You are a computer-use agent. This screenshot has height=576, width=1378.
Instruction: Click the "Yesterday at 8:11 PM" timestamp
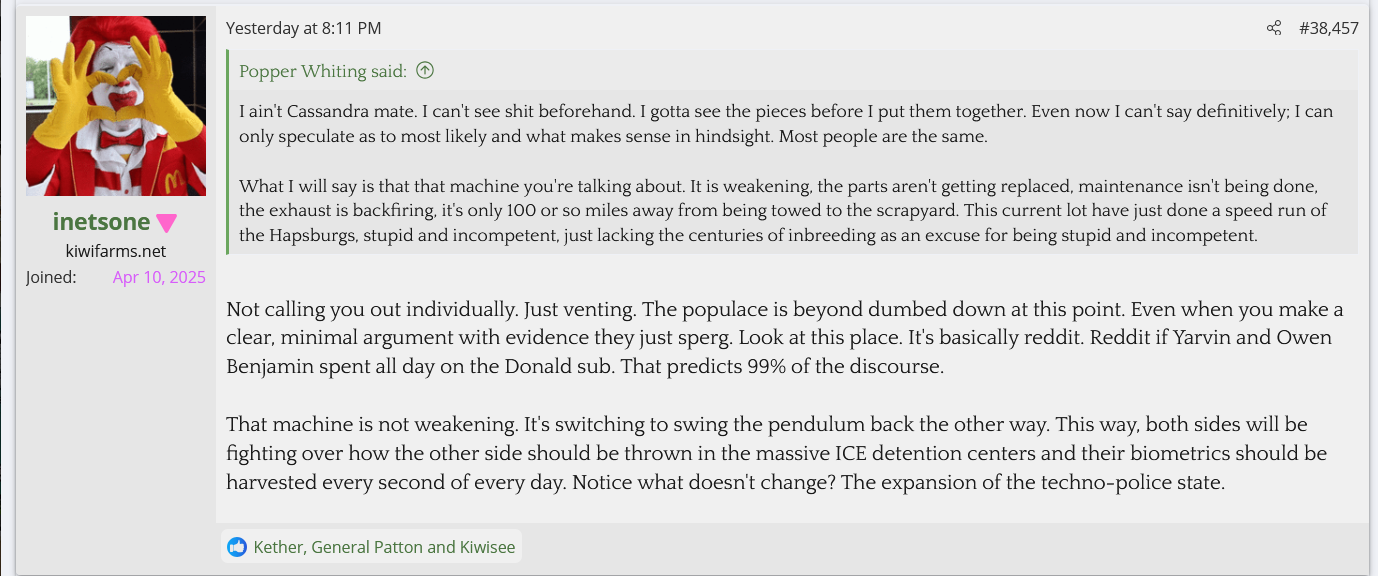tap(303, 28)
